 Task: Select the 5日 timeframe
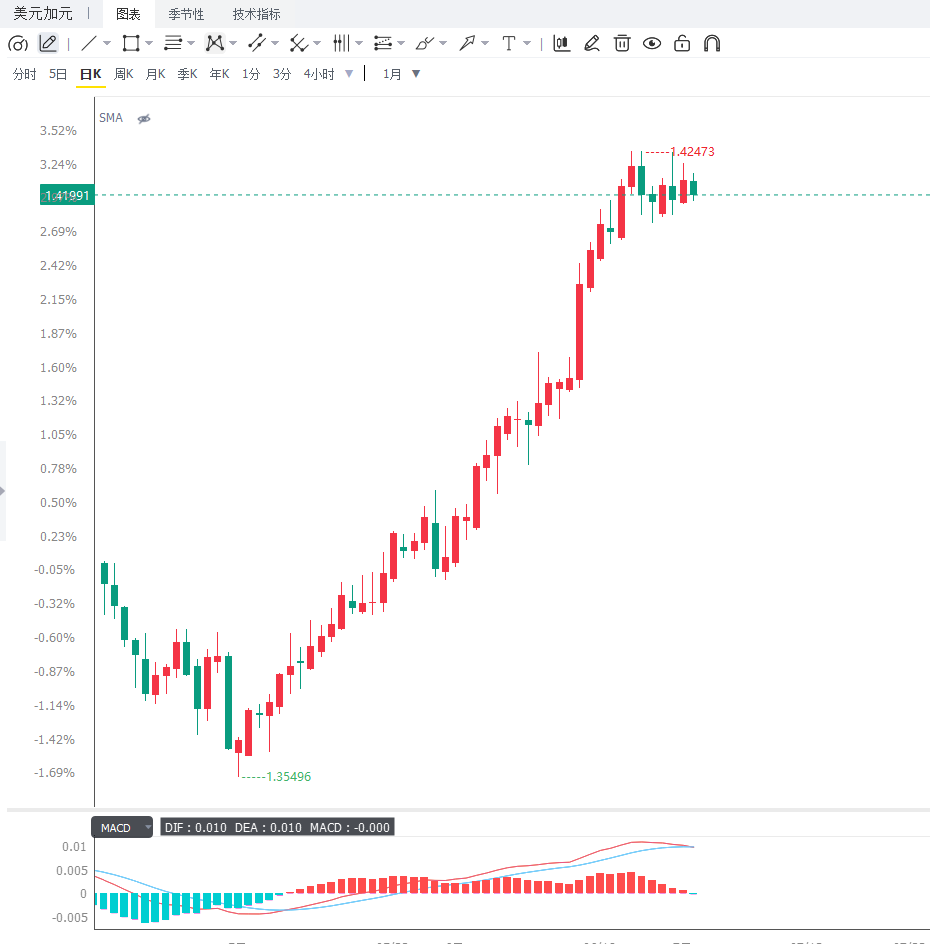click(x=58, y=74)
